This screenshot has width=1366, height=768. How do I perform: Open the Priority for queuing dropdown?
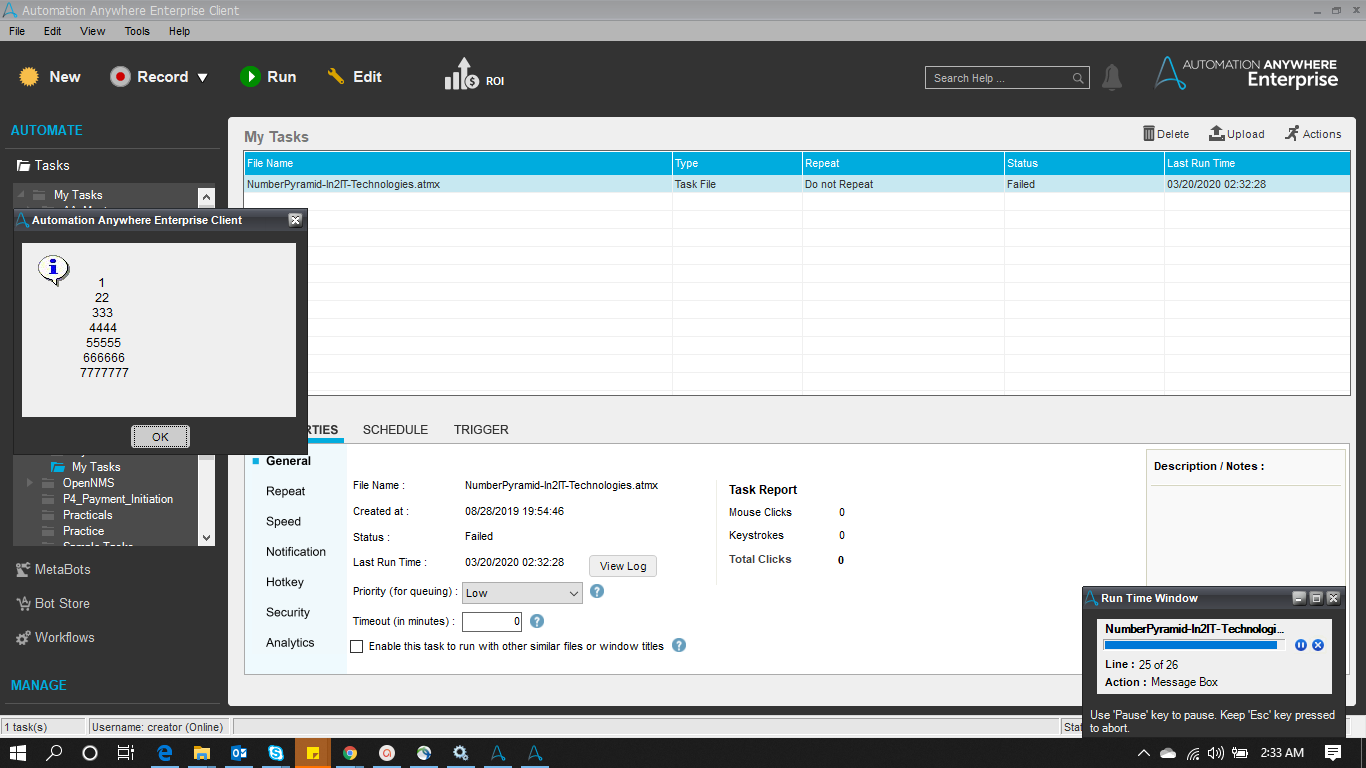(x=521, y=593)
